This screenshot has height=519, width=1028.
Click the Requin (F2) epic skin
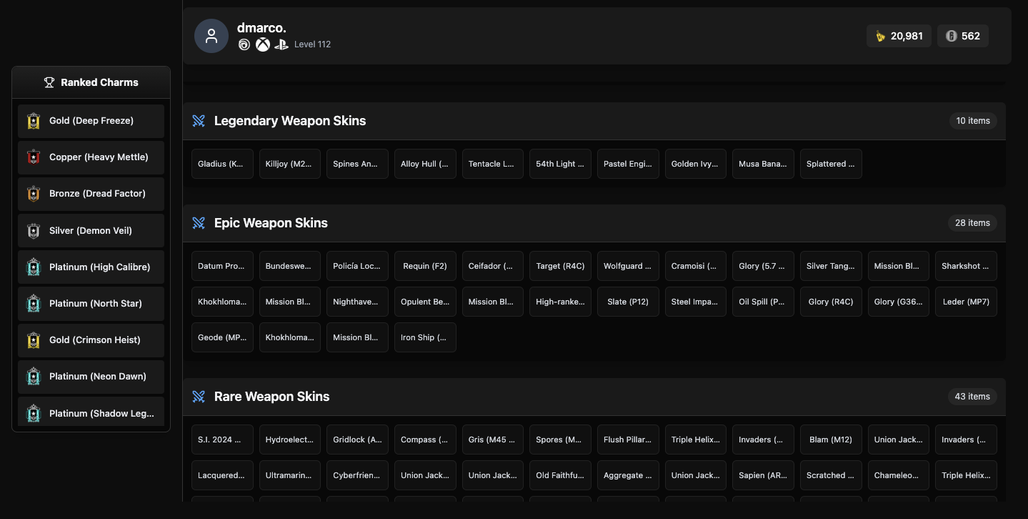click(425, 266)
